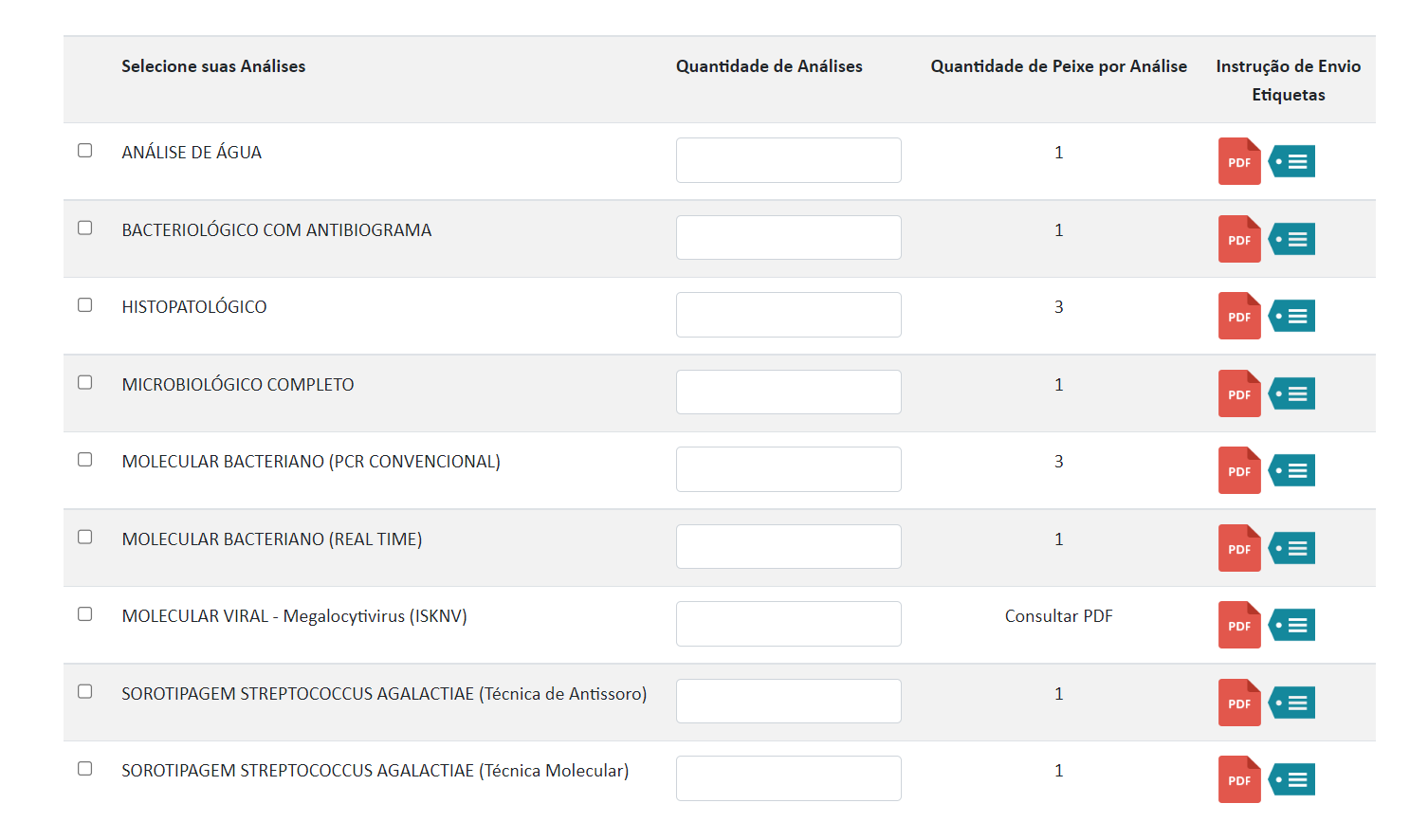Open PDF for MOLECULAR VIRAL Megalocytivirus
Screen dimensions: 1428x840
[1238, 625]
